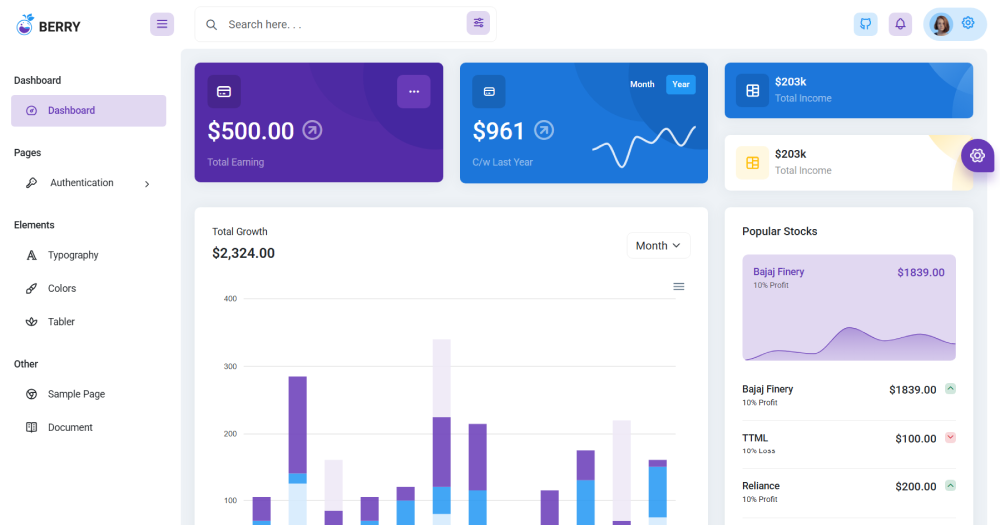
Task: Go to Colors page
Action: click(x=89, y=288)
